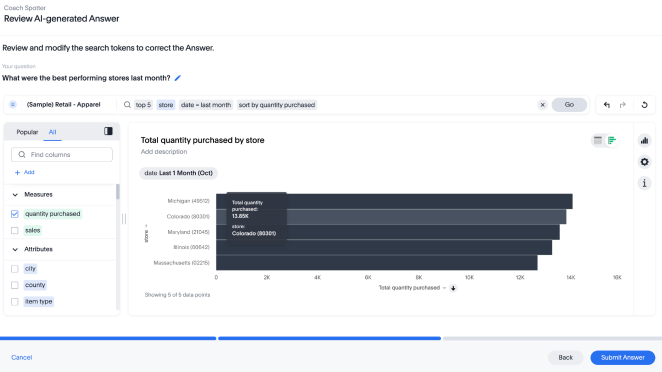Click the Add description placeholder

pyautogui.click(x=164, y=152)
